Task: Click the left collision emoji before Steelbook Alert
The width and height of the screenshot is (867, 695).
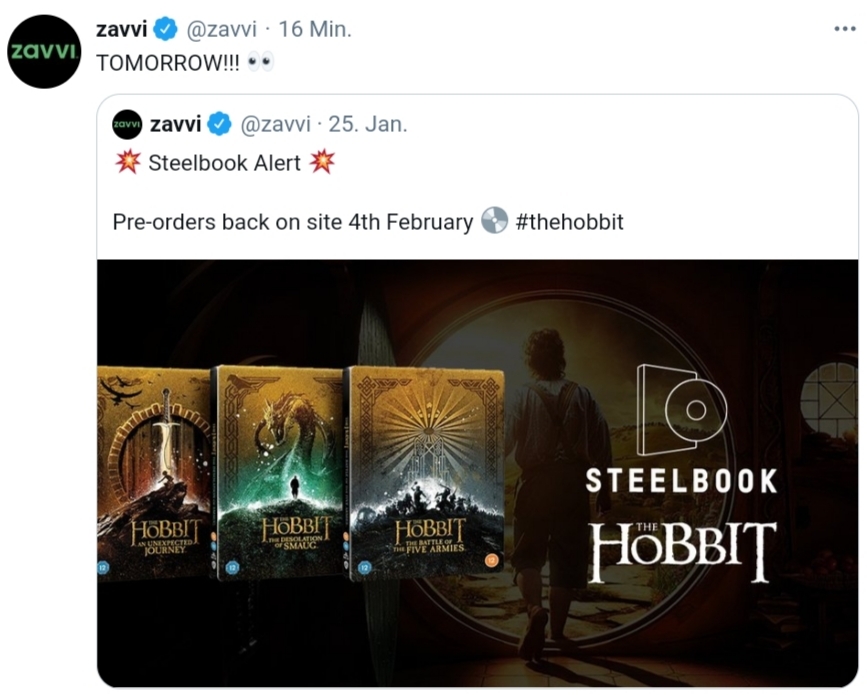Action: 128,162
